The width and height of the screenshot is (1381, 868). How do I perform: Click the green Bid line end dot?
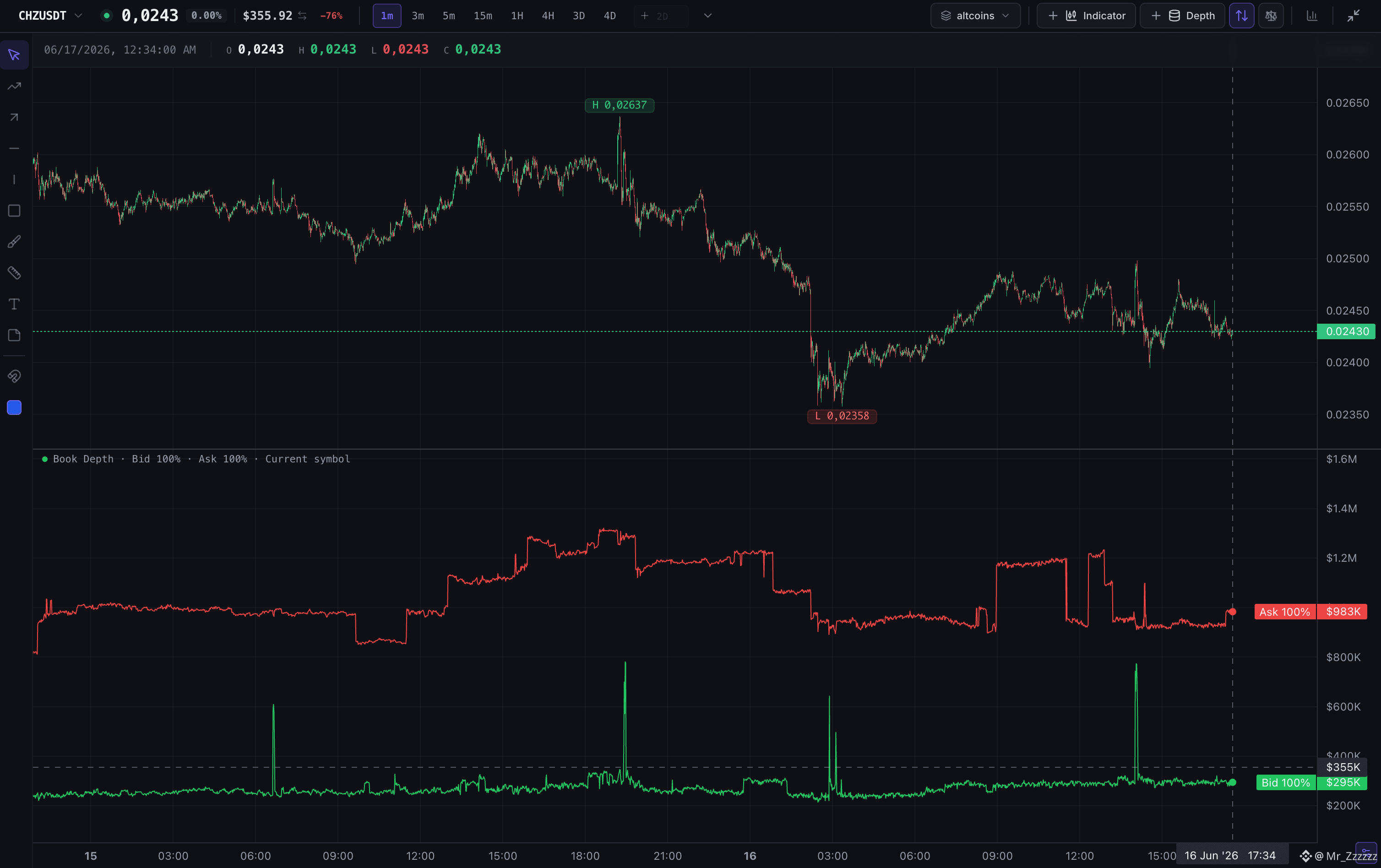click(x=1233, y=782)
